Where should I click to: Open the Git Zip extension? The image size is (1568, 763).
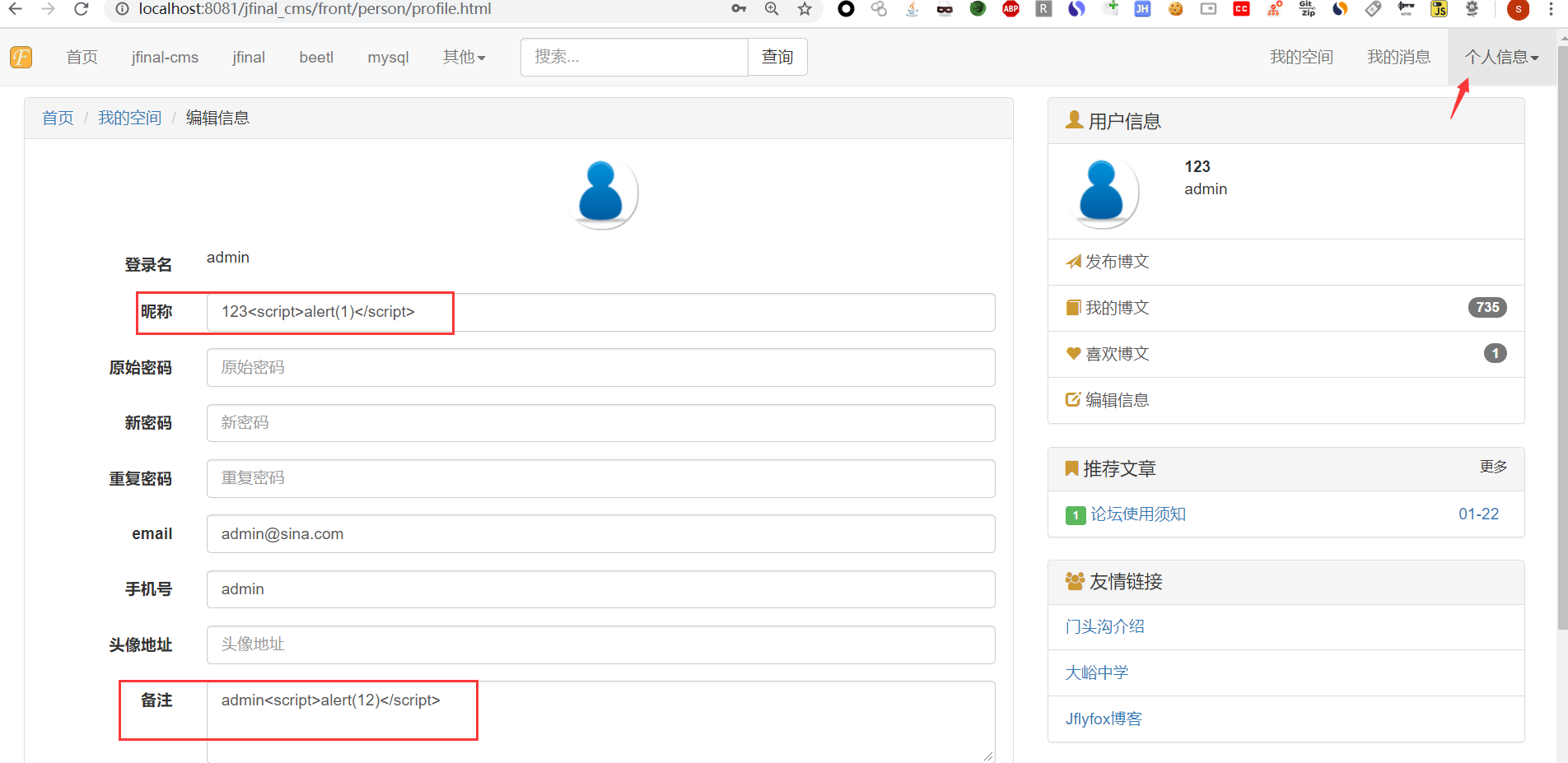[1307, 9]
